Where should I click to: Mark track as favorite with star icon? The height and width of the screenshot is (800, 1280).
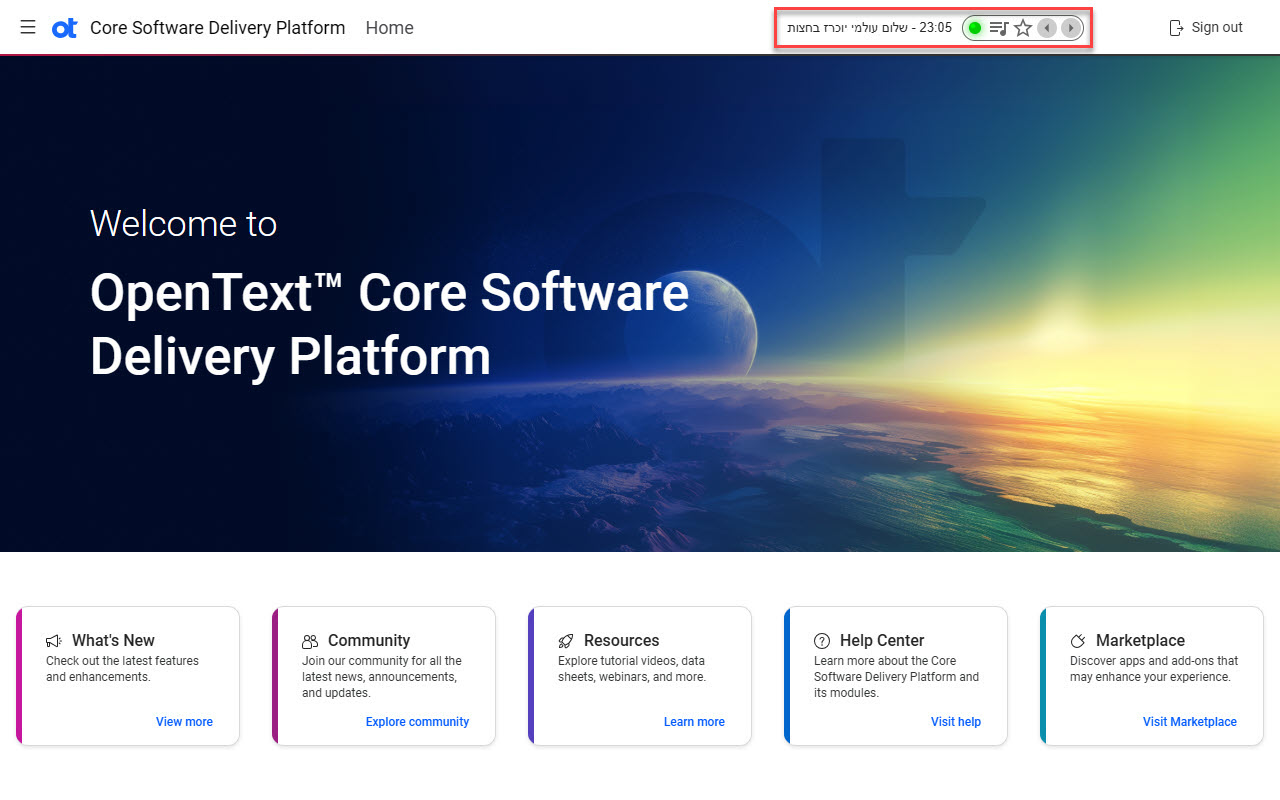click(x=1022, y=28)
